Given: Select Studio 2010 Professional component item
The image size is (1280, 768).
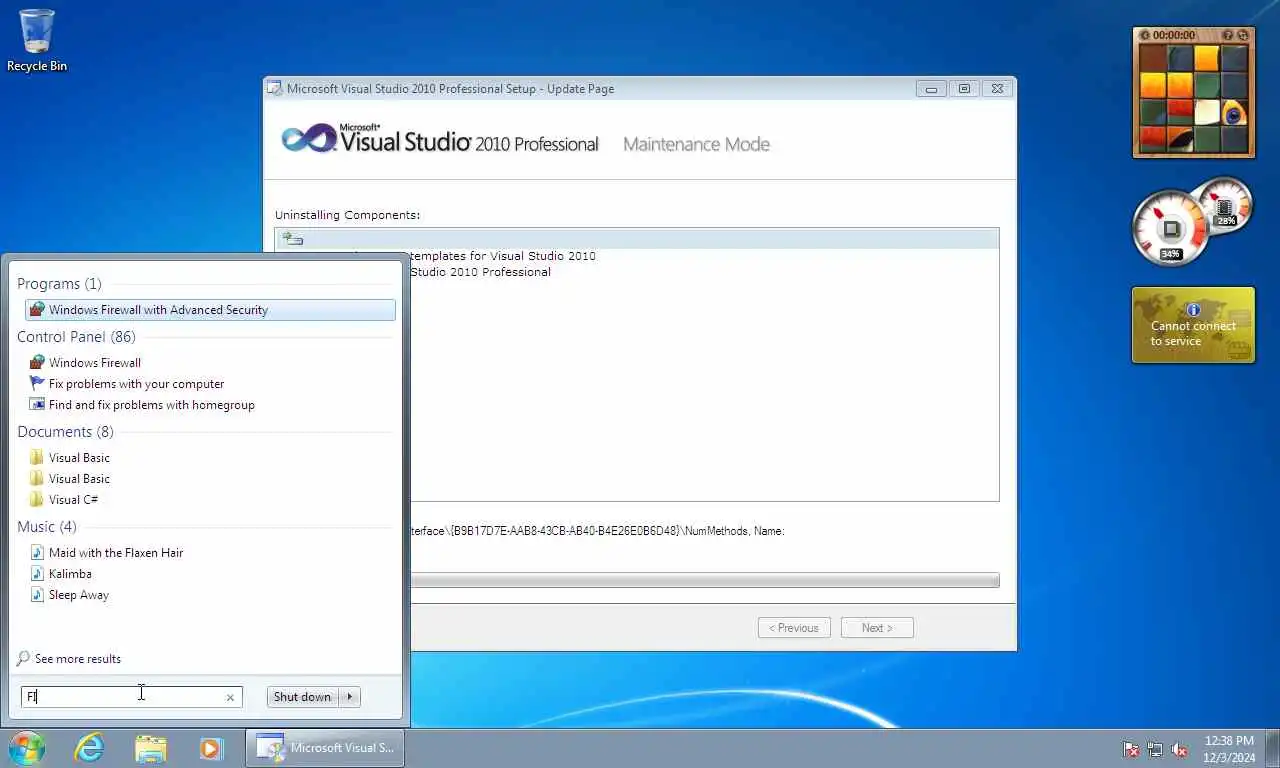Looking at the screenshot, I should tap(481, 272).
